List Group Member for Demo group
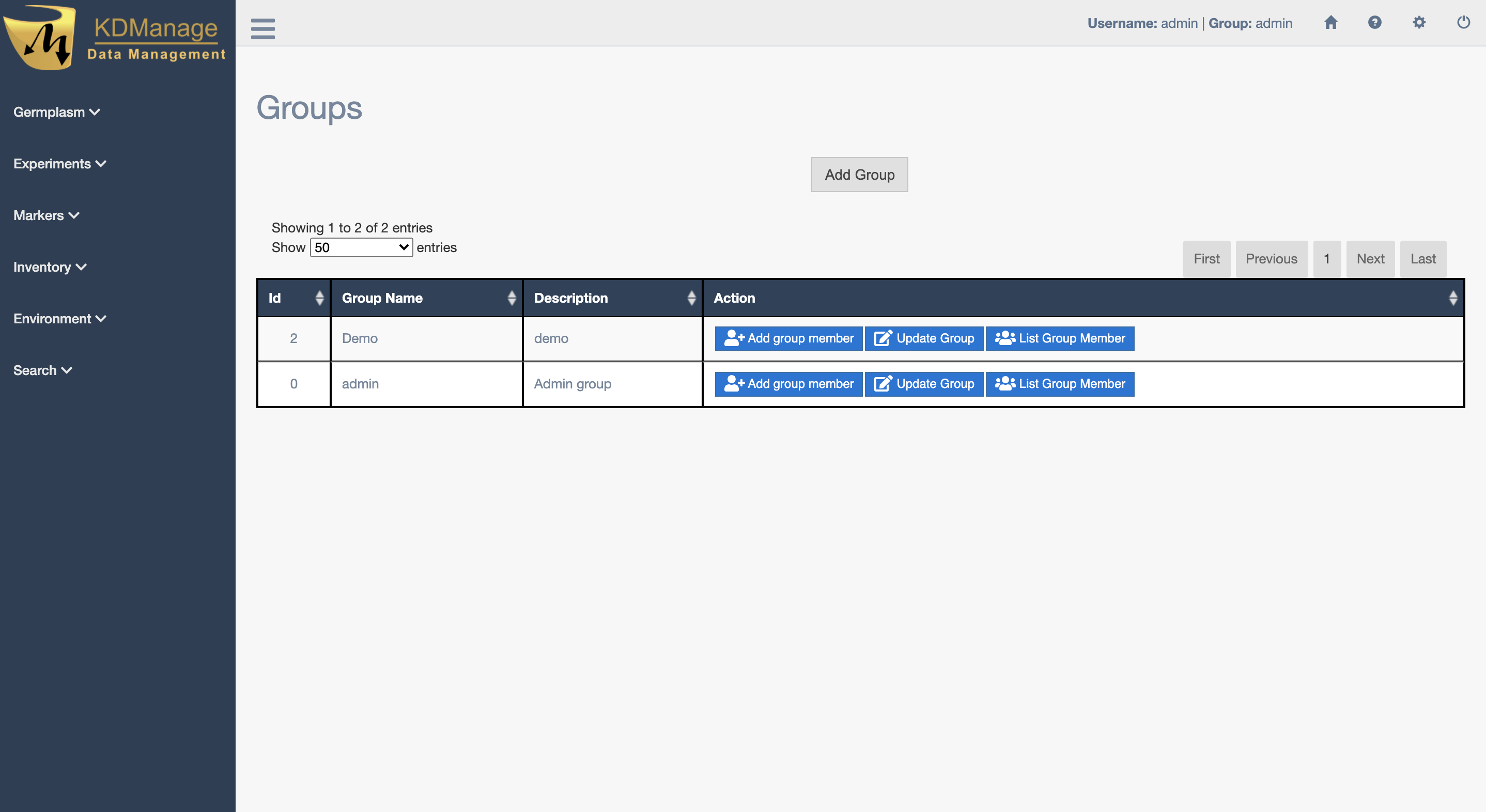This screenshot has width=1486, height=812. click(1059, 338)
